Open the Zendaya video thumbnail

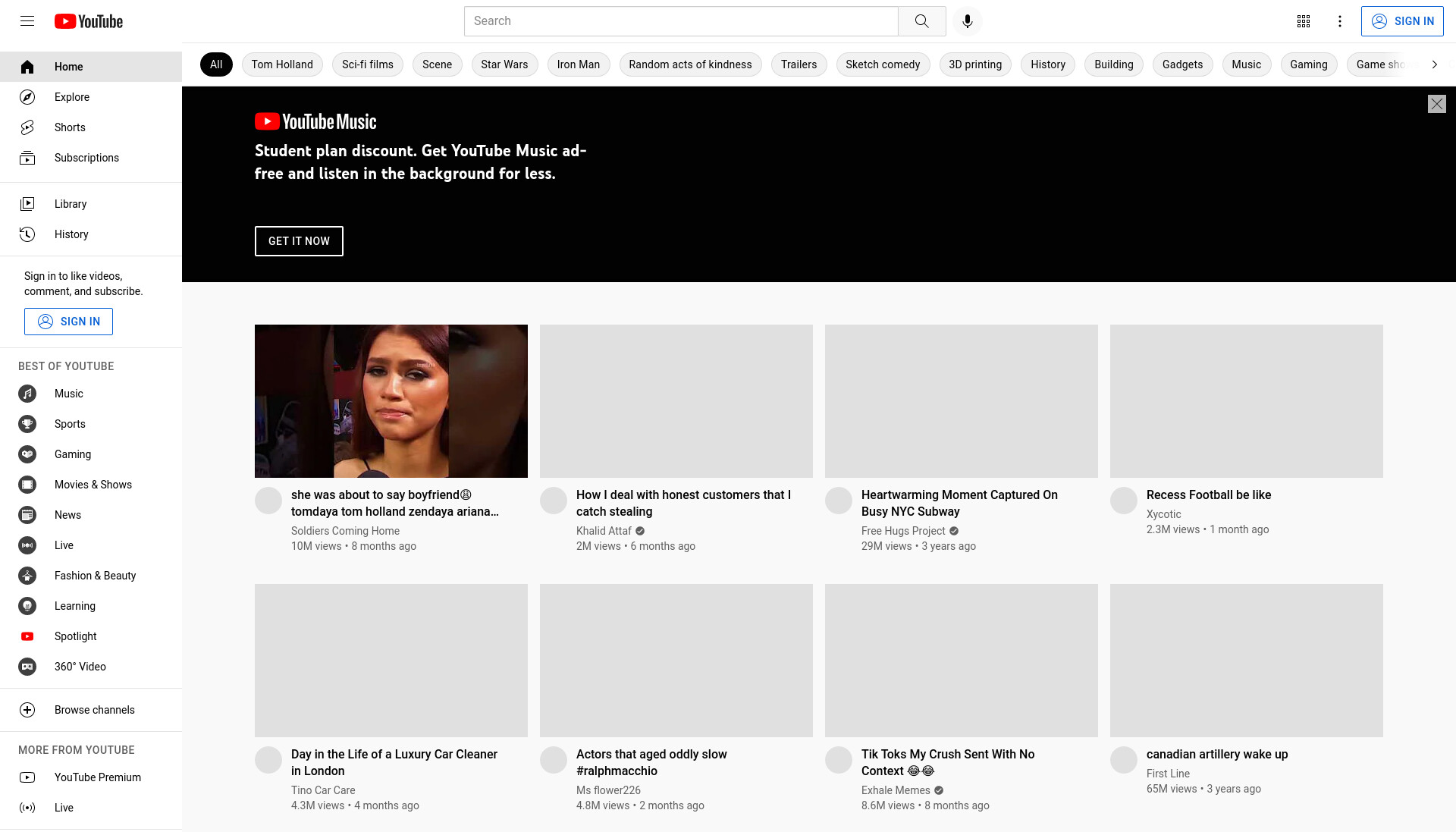pos(391,401)
